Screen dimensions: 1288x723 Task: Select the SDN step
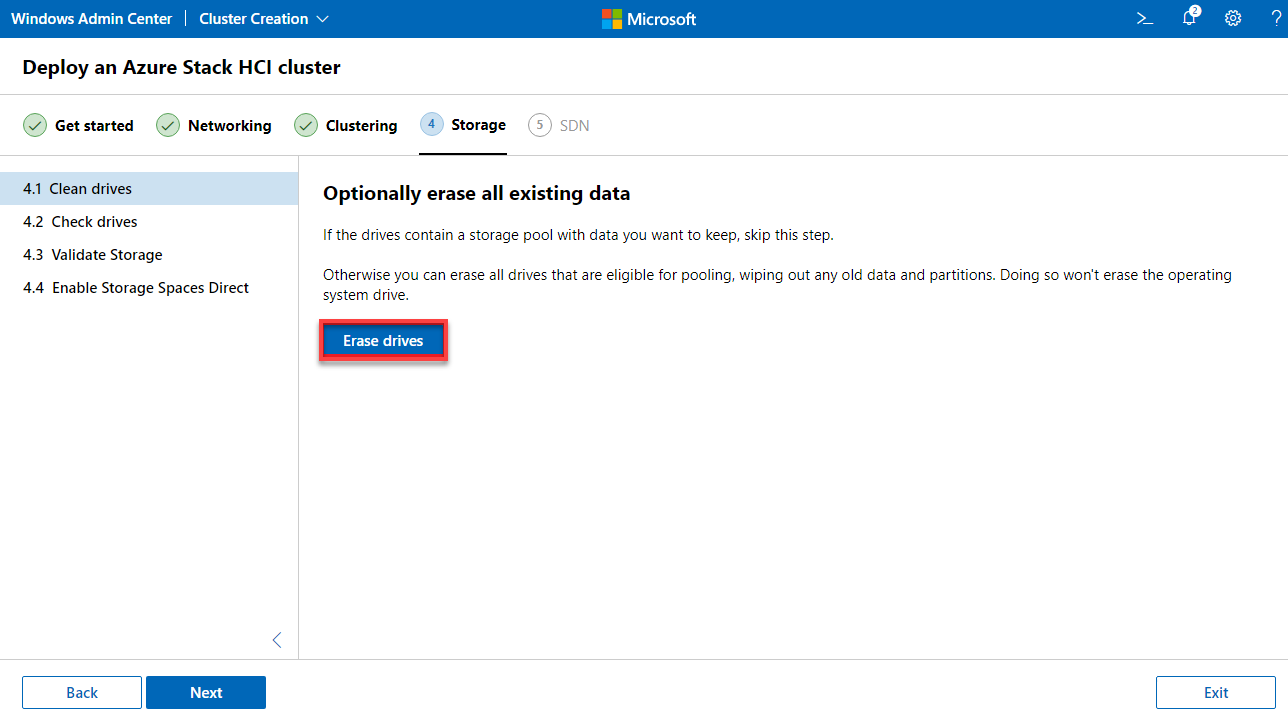pyautogui.click(x=559, y=125)
